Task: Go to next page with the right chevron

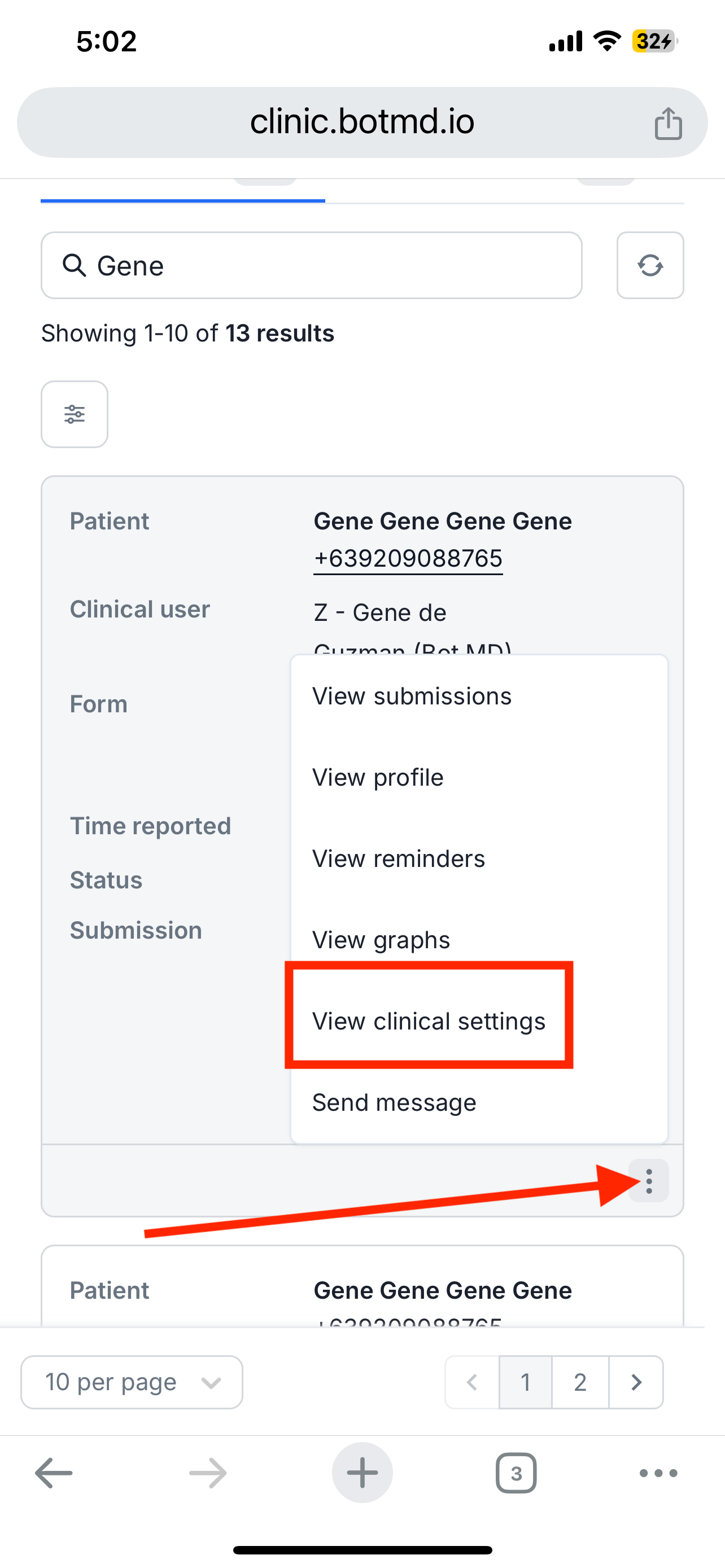Action: (637, 1382)
